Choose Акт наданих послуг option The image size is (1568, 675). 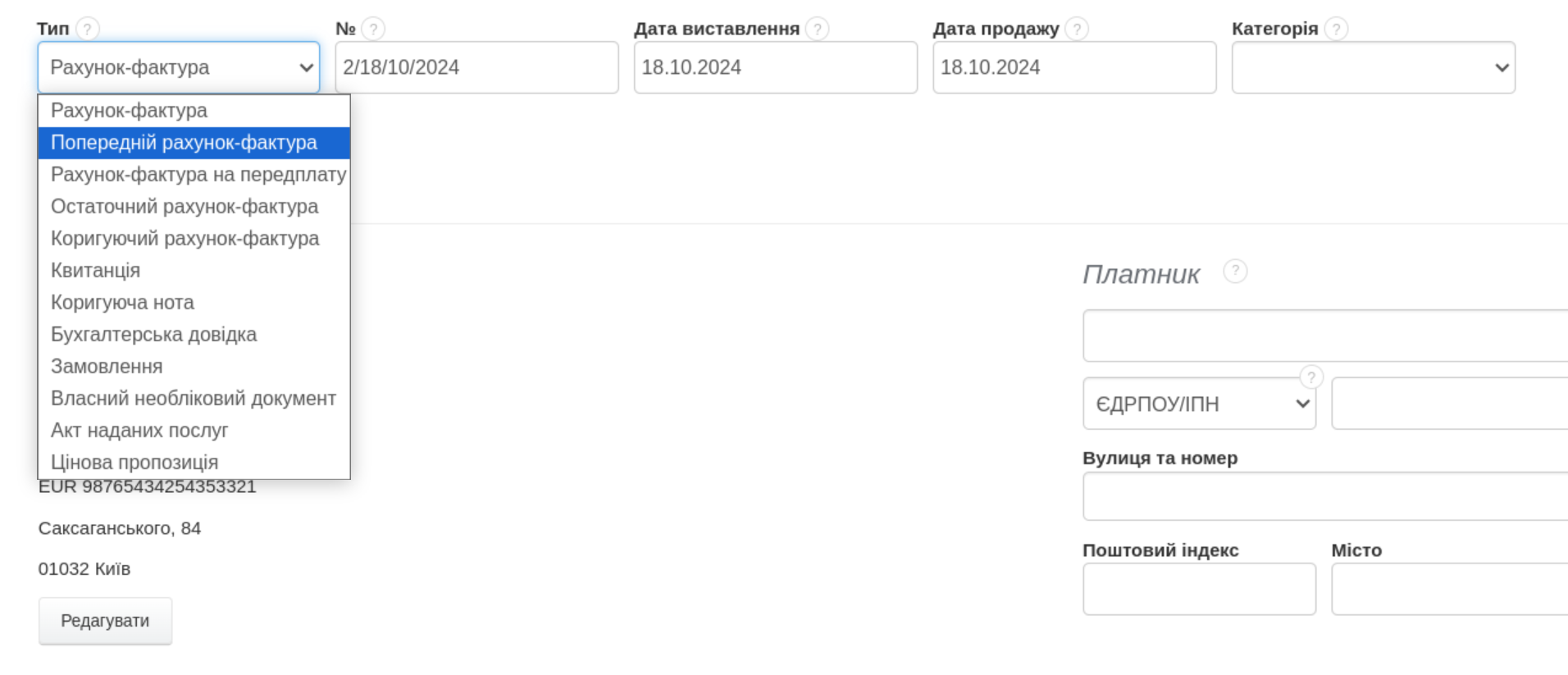[x=139, y=431]
